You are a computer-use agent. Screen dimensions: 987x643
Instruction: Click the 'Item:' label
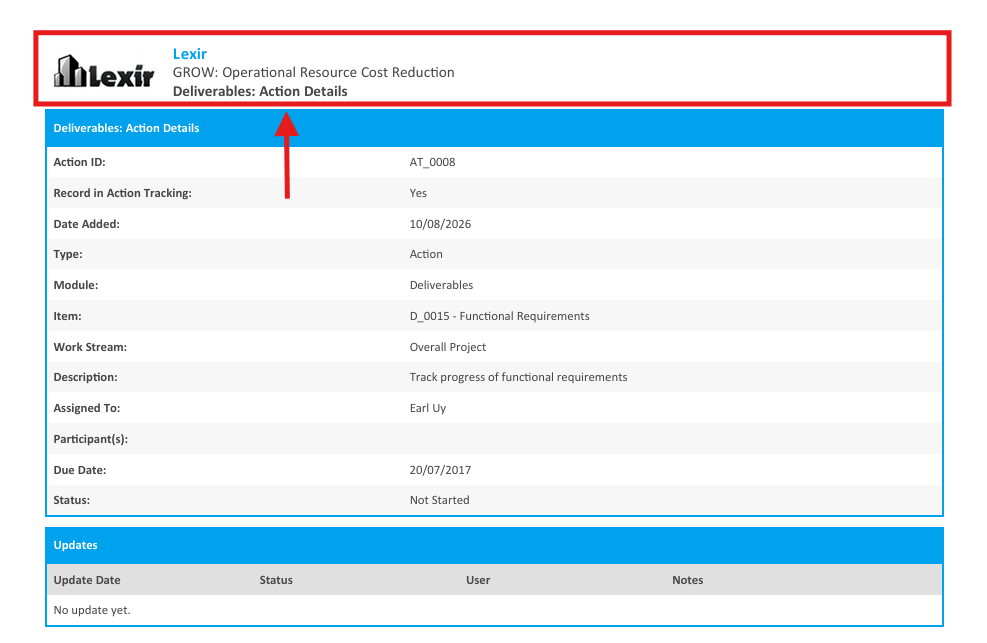point(67,316)
